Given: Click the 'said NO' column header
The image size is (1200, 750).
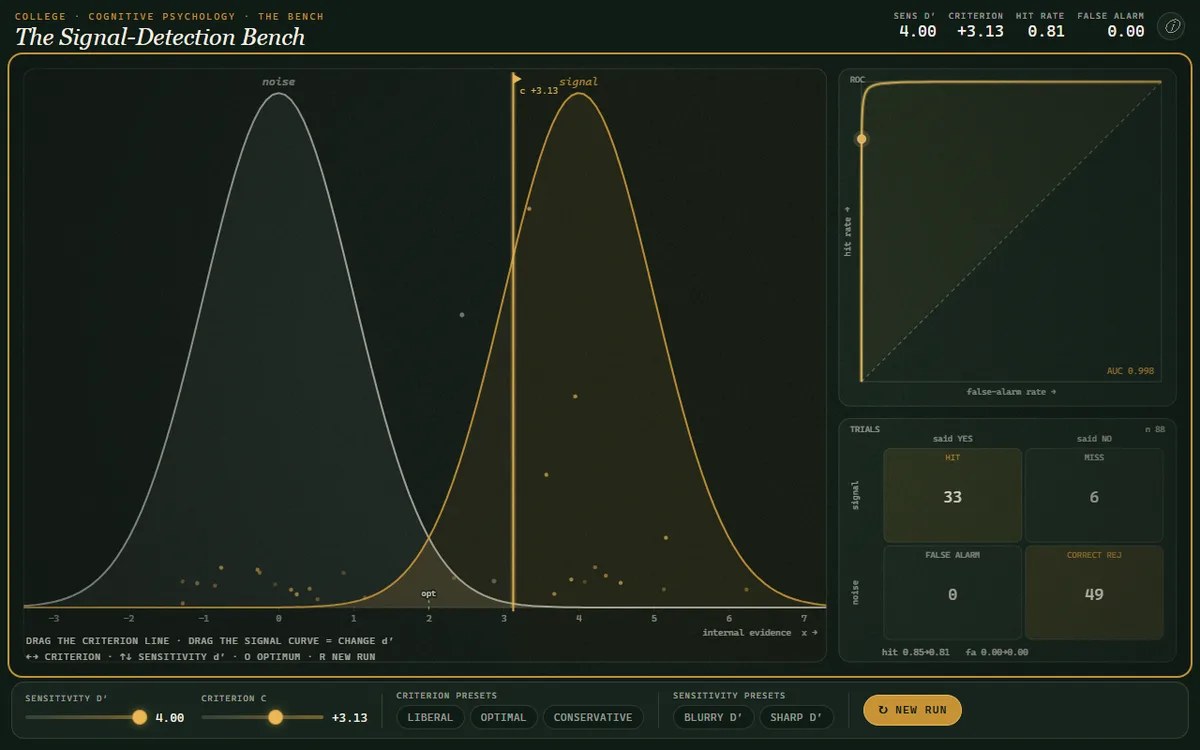Looking at the screenshot, I should 1094,439.
